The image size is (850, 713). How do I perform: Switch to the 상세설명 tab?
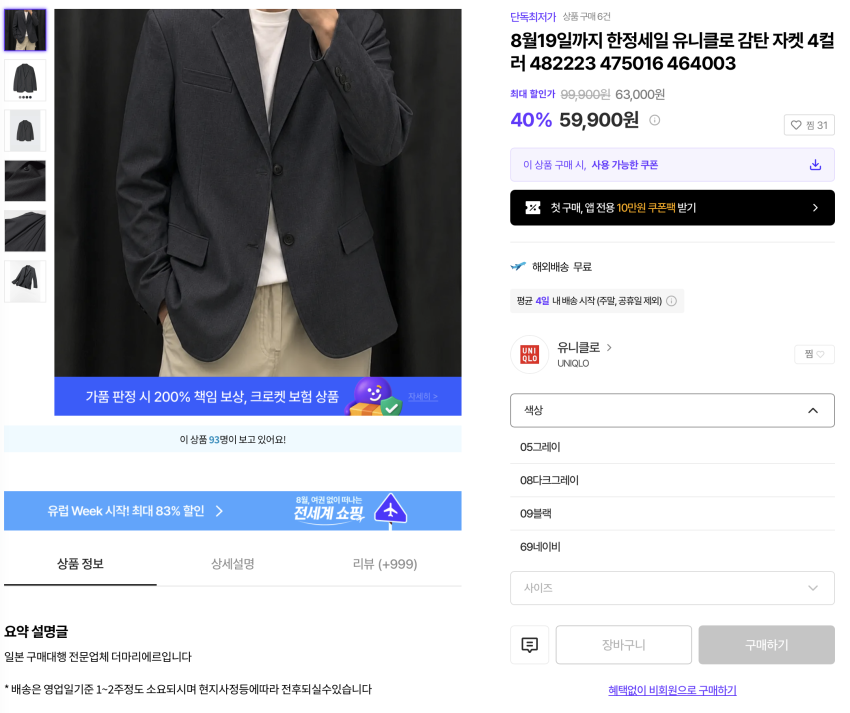pyautogui.click(x=233, y=564)
